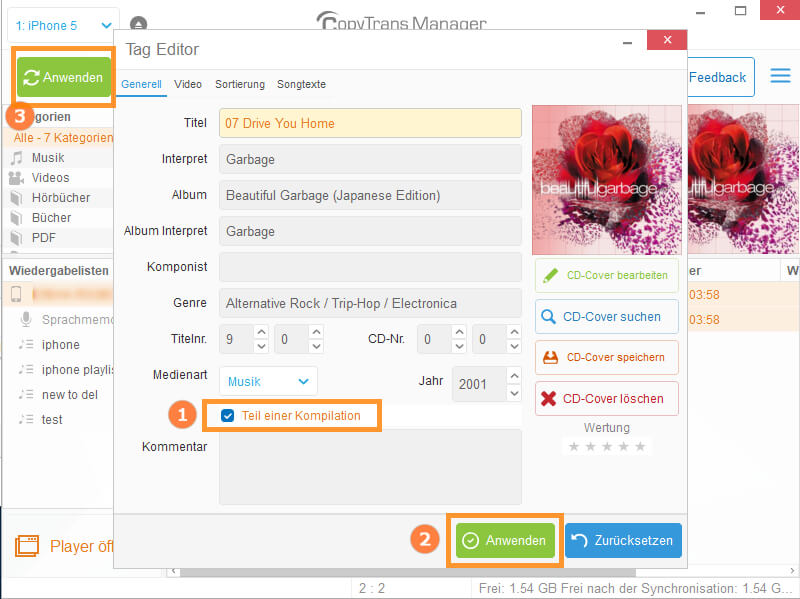Set rating to three stars
Image resolution: width=800 pixels, height=599 pixels.
tap(607, 447)
